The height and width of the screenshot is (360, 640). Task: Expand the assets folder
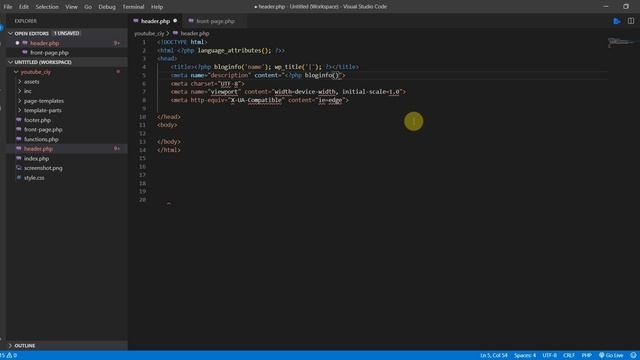(19, 82)
